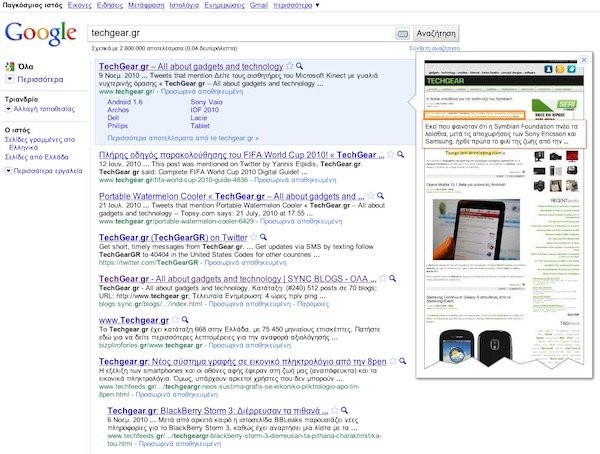Open the SYNC BLOGS title link
Viewport: 600px width, 454px height.
pos(238,279)
